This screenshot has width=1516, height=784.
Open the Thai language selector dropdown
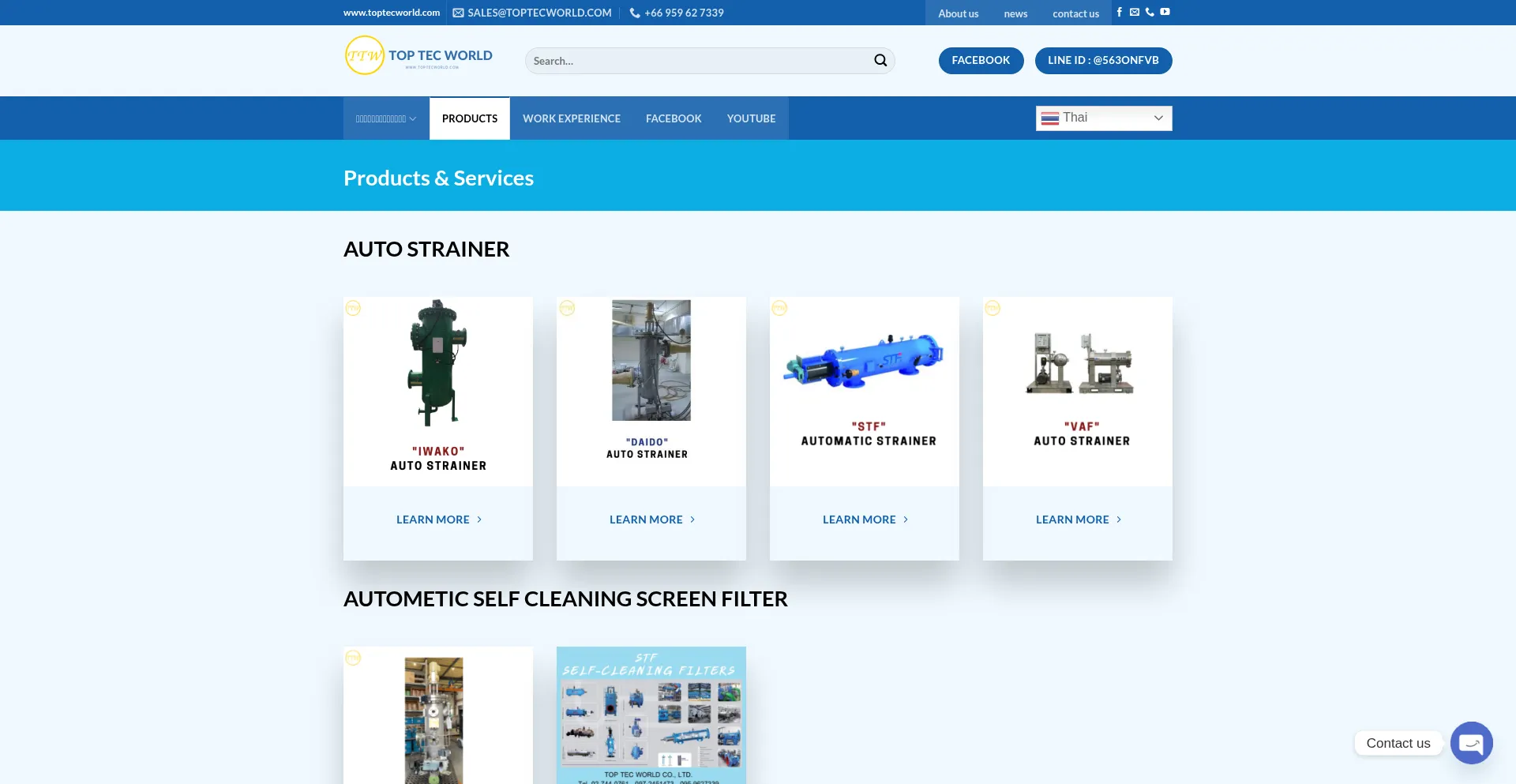[1103, 118]
